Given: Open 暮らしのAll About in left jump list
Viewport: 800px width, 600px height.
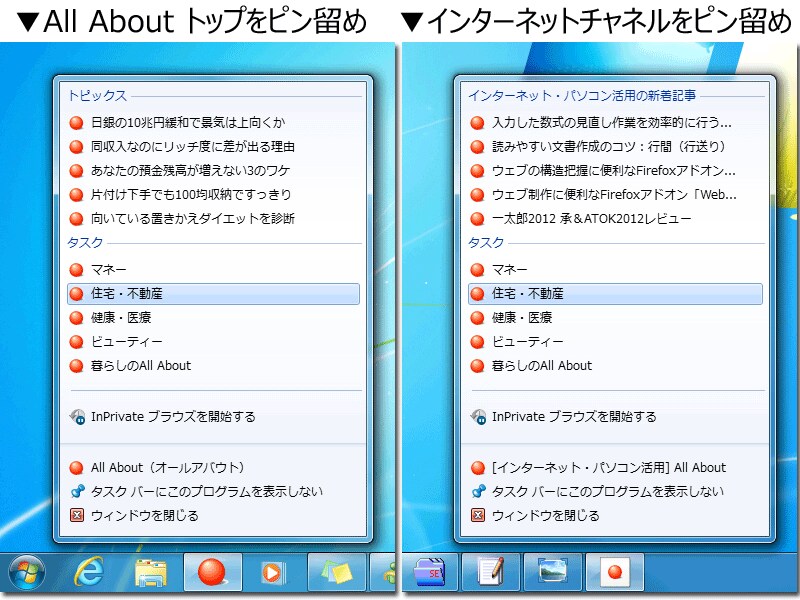Looking at the screenshot, I should coord(213,365).
